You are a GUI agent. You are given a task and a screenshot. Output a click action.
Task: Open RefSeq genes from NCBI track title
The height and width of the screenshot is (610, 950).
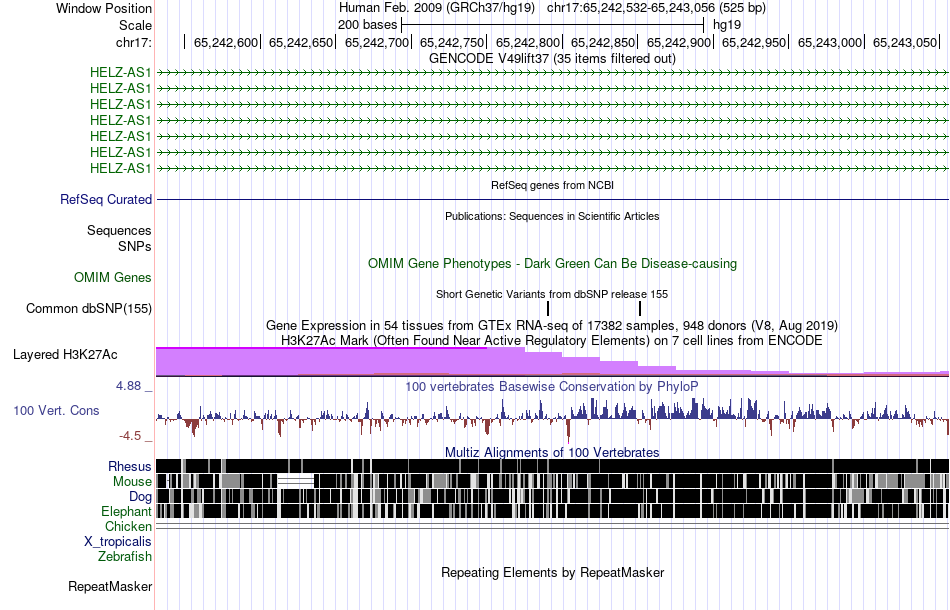pyautogui.click(x=552, y=185)
